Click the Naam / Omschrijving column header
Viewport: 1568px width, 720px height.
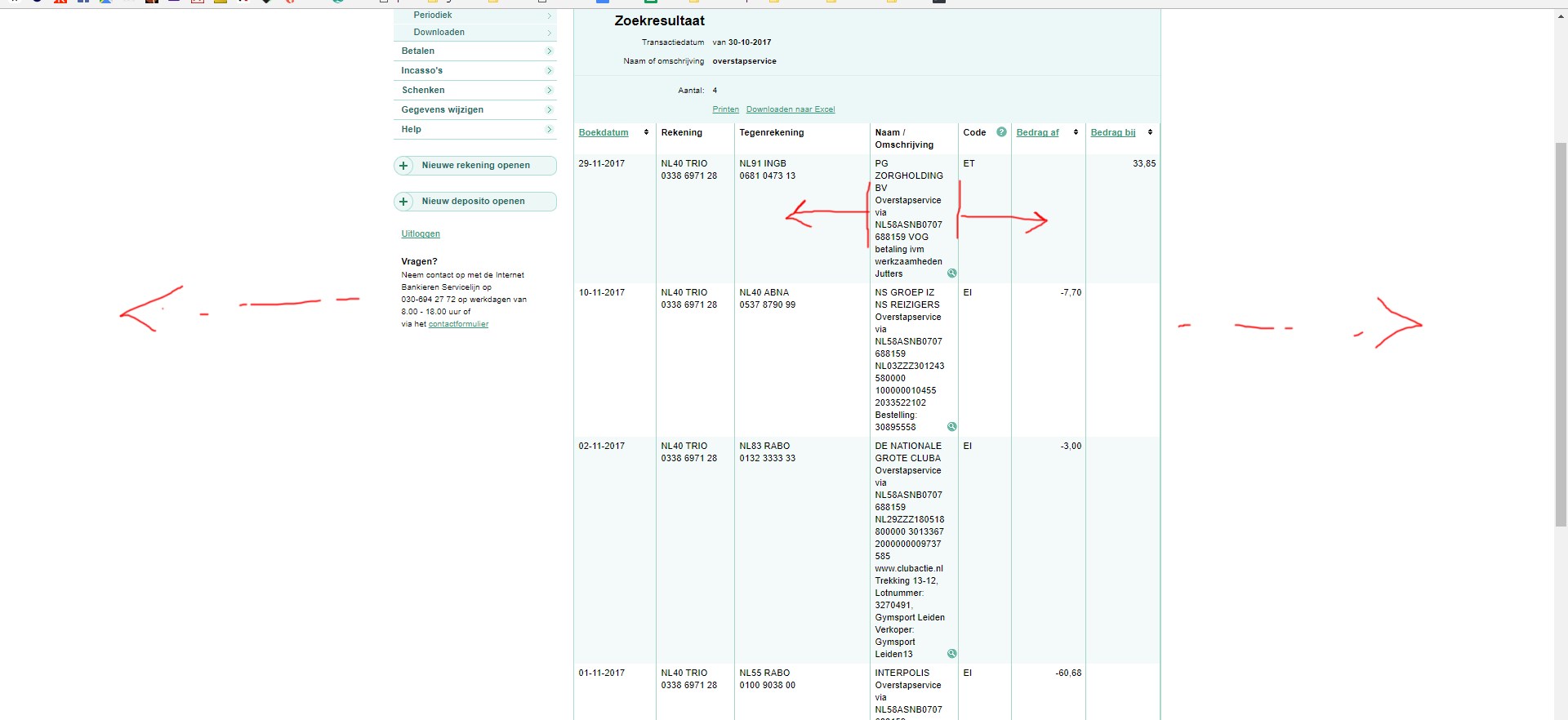pyautogui.click(x=904, y=139)
